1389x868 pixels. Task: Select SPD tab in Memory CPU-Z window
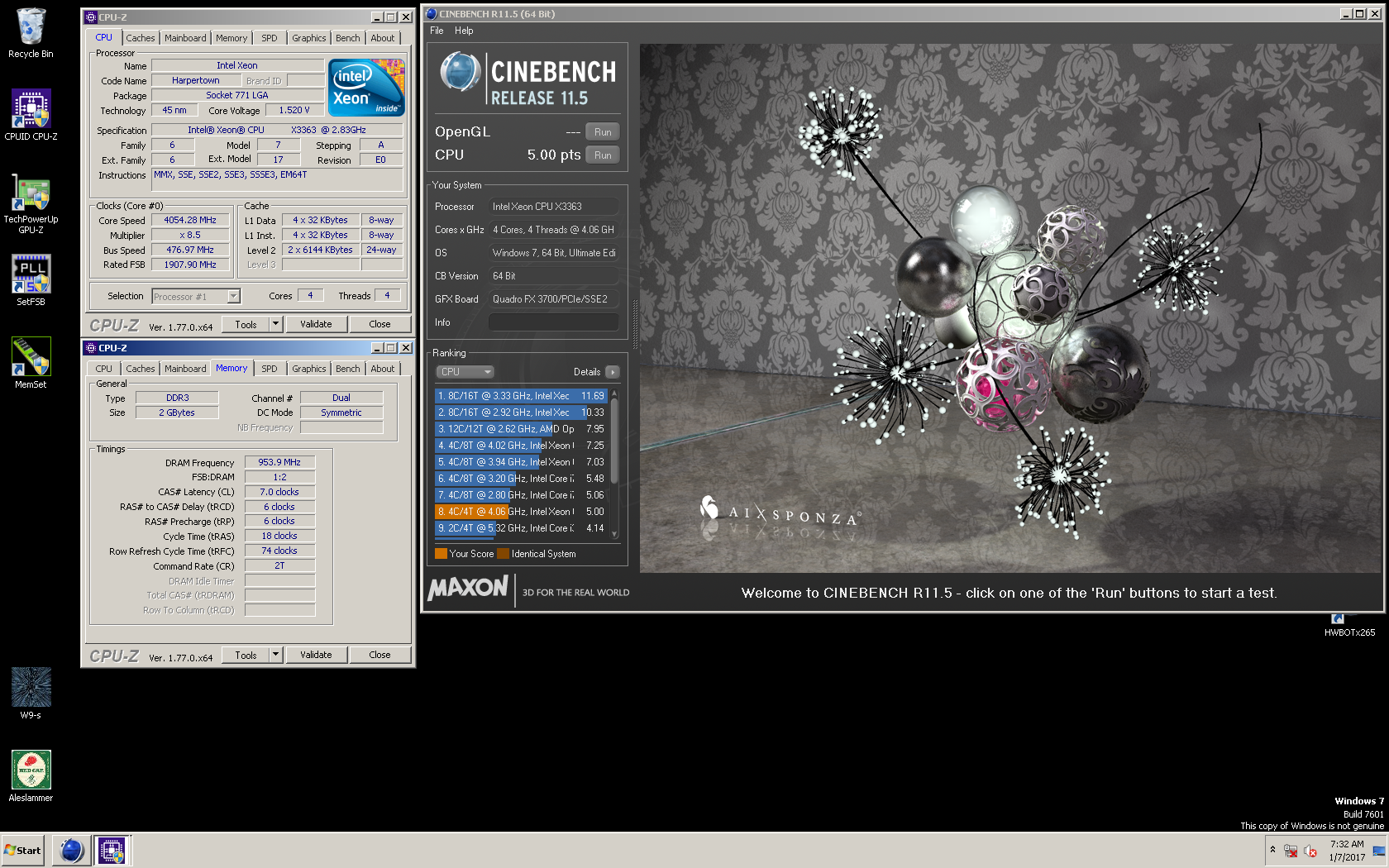[270, 369]
